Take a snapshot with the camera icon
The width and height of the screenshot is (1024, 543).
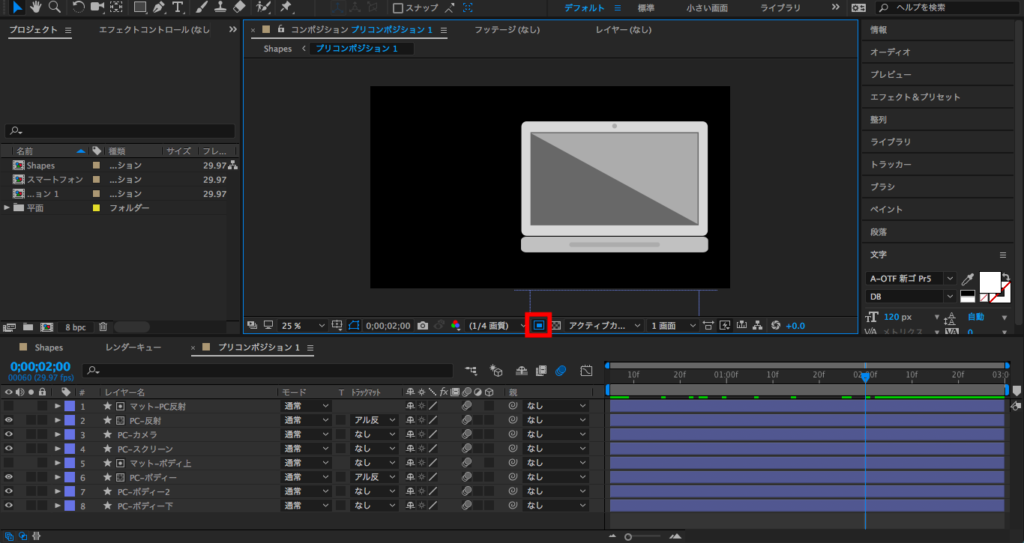coord(423,325)
